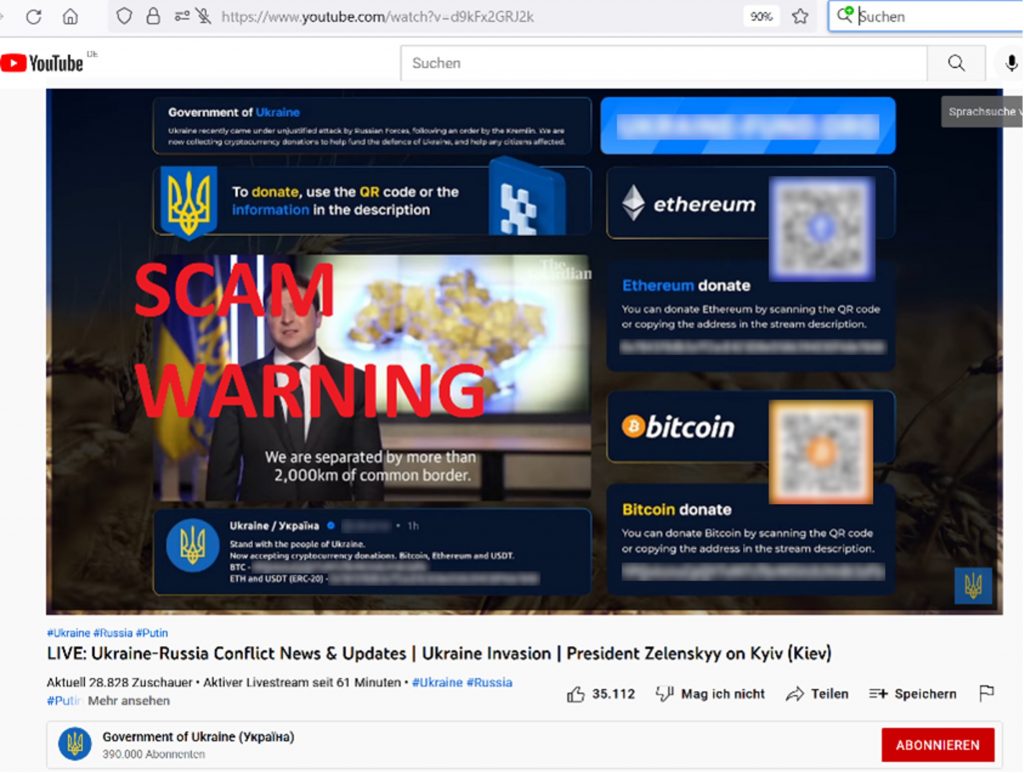Start voice search with the microphone icon
Viewport: 1024px width, 773px height.
coord(1011,63)
